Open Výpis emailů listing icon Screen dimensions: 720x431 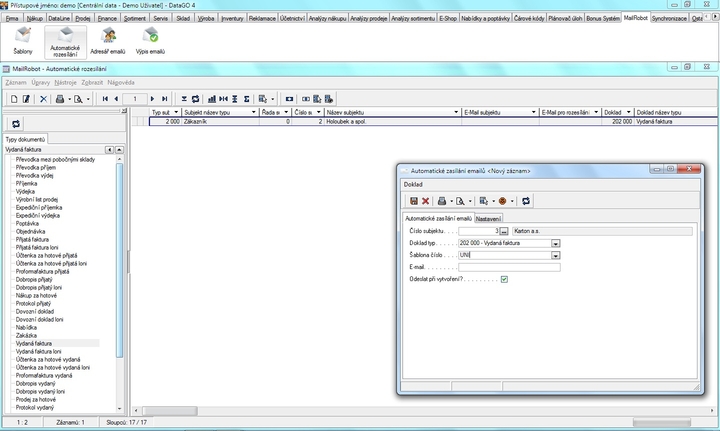(x=150, y=41)
